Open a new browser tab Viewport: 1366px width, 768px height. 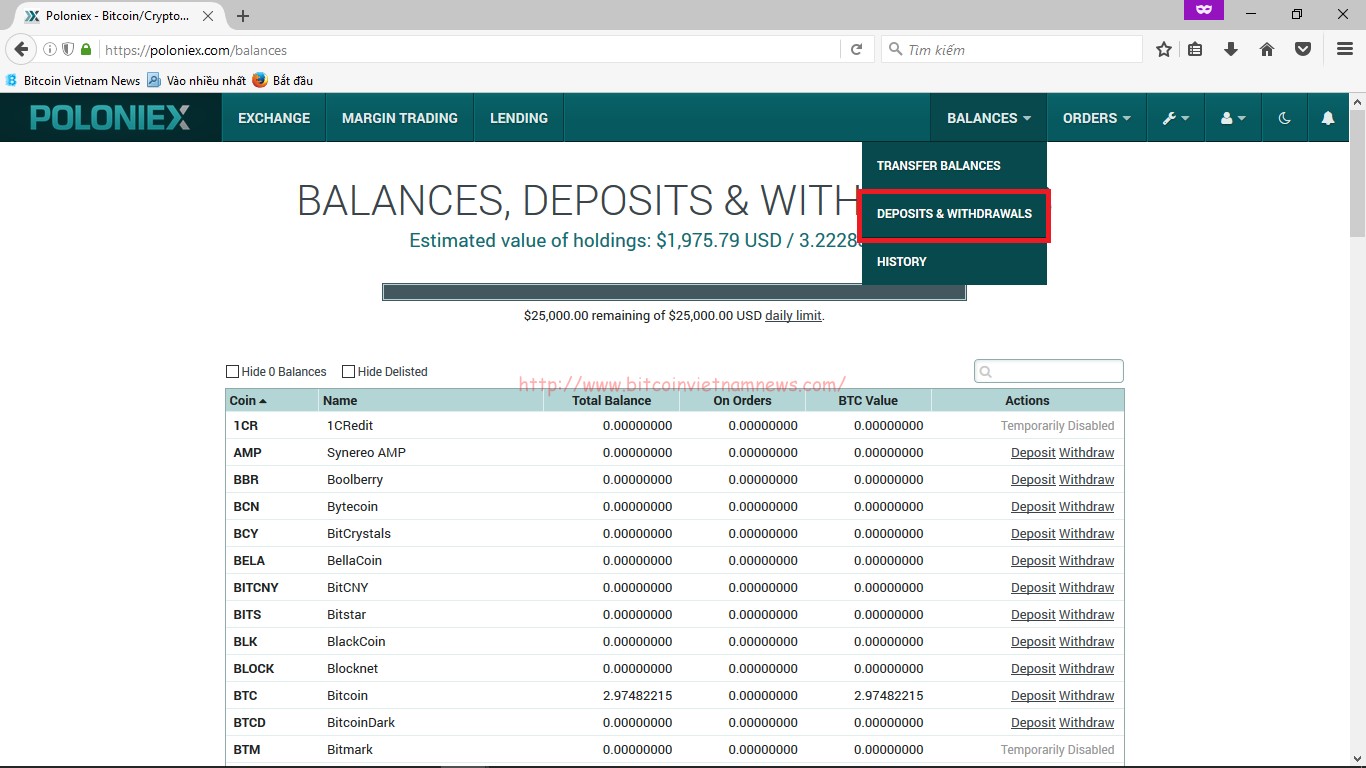243,16
